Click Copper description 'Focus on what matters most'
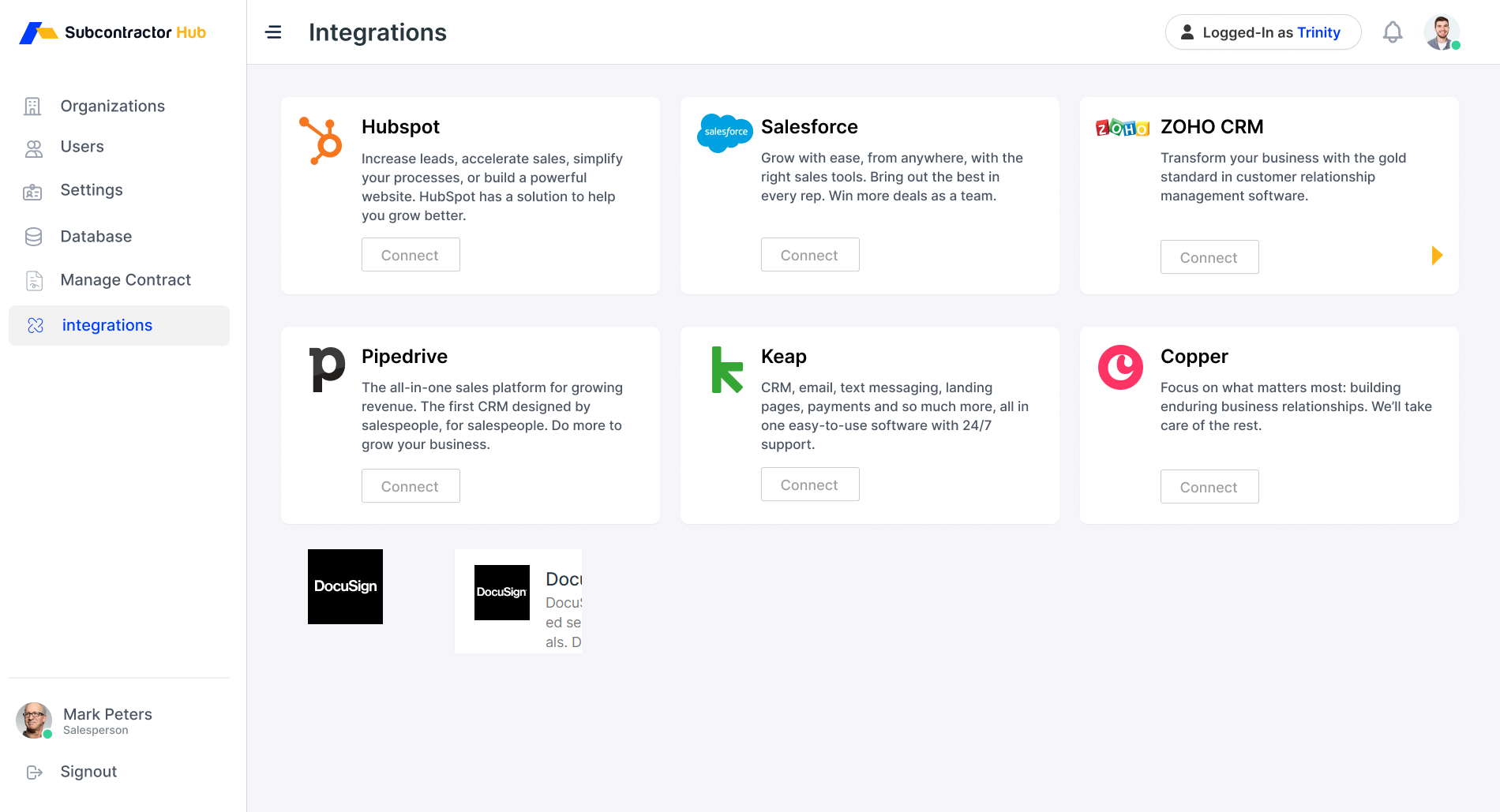This screenshot has width=1500, height=812. (1296, 406)
